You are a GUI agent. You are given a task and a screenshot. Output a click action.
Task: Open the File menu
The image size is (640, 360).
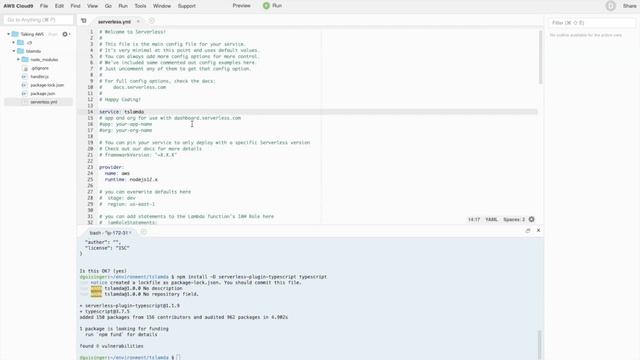pos(44,6)
